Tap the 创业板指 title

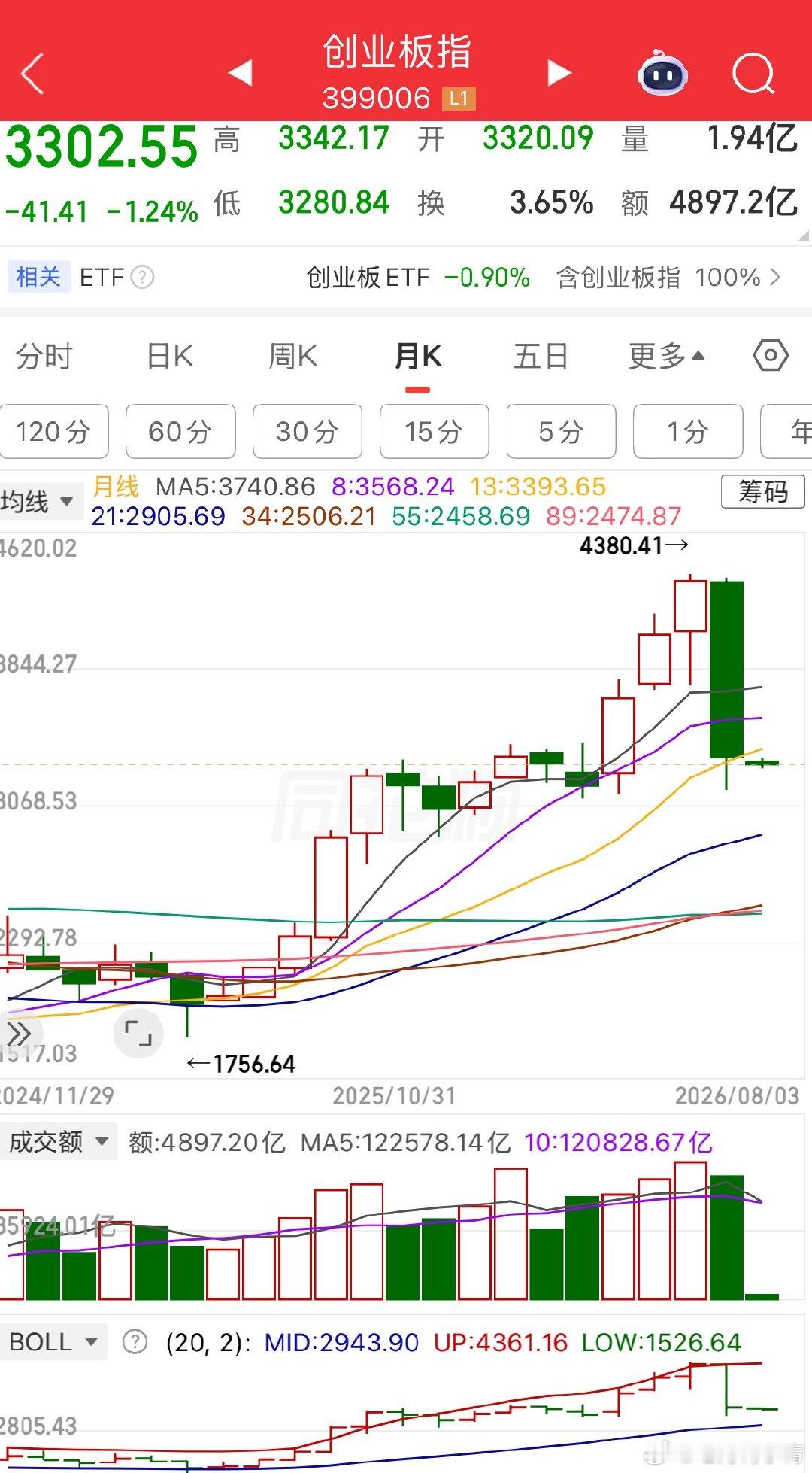(397, 52)
